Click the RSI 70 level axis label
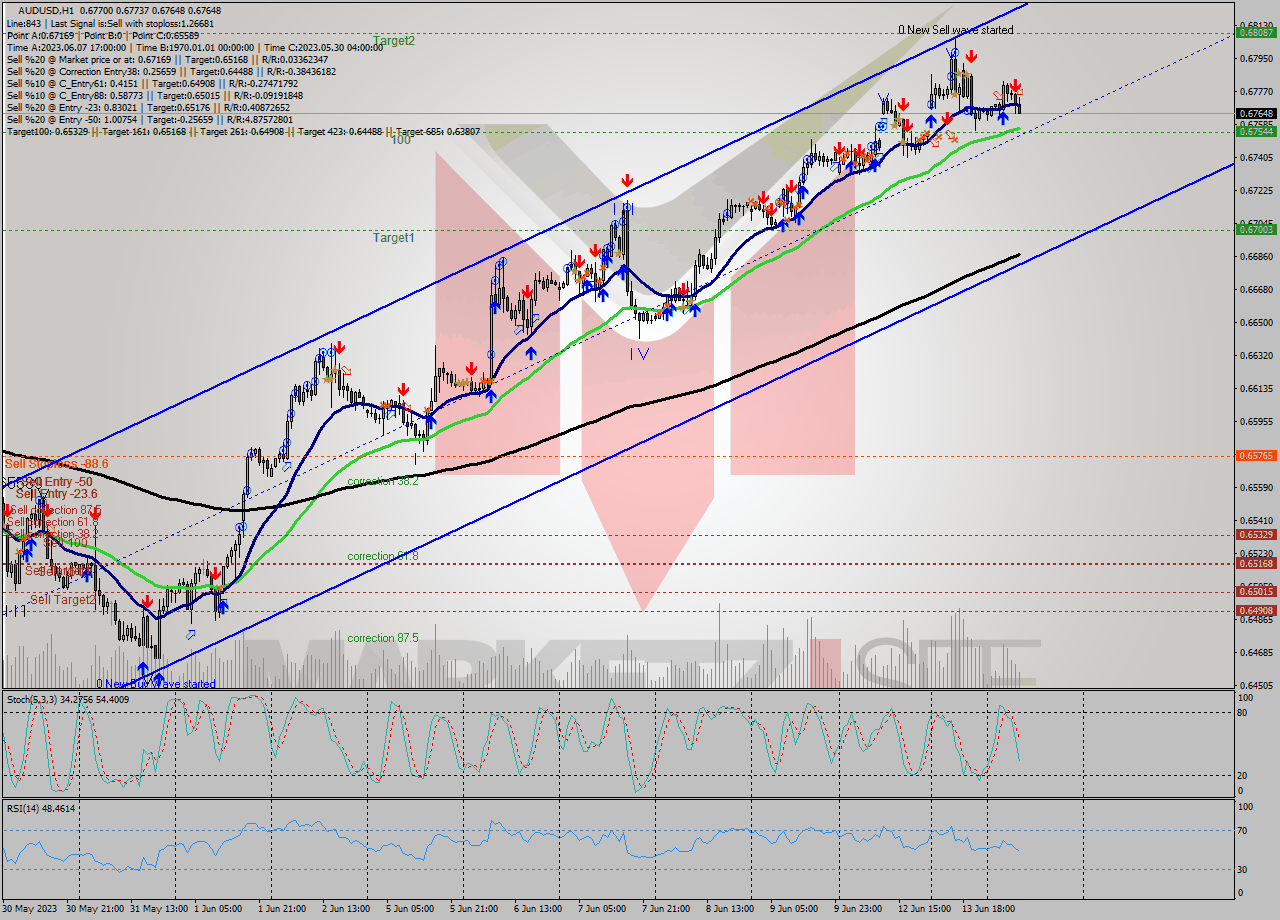 [1244, 830]
